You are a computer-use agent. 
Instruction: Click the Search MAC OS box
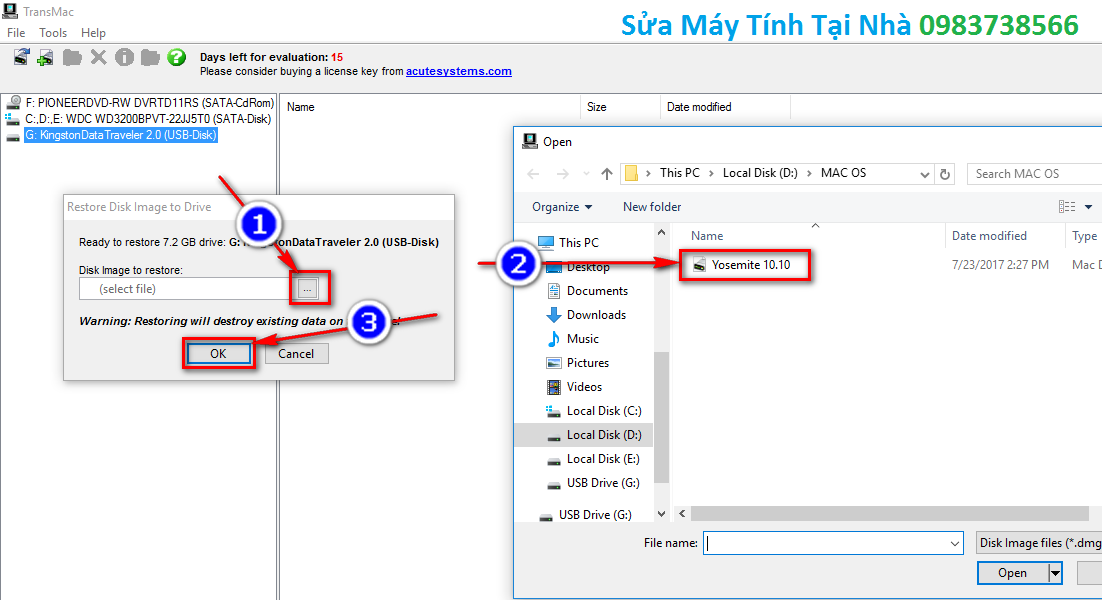(x=1037, y=174)
